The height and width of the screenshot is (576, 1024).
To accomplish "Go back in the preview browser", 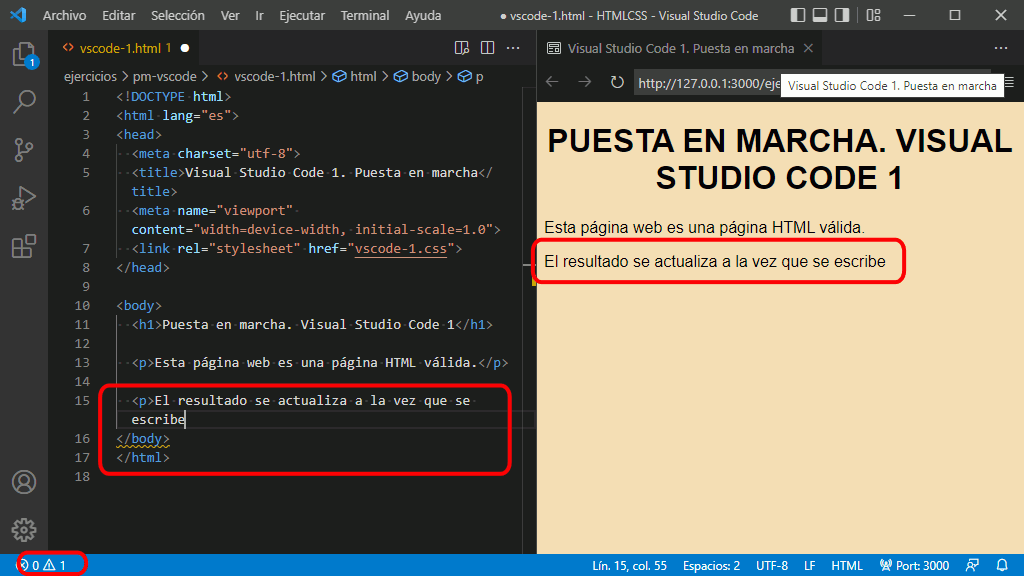I will 552,82.
